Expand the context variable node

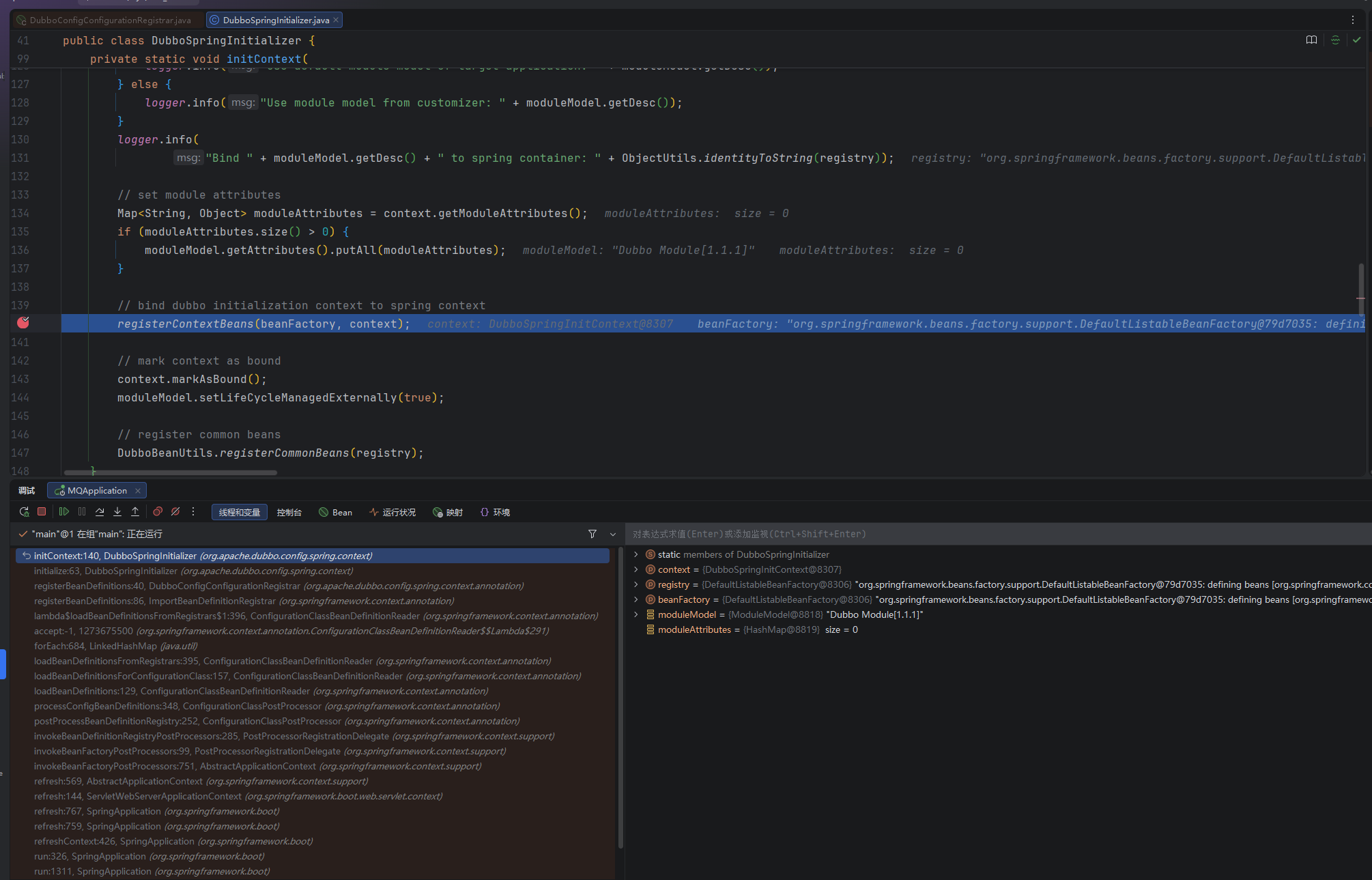(x=636, y=569)
